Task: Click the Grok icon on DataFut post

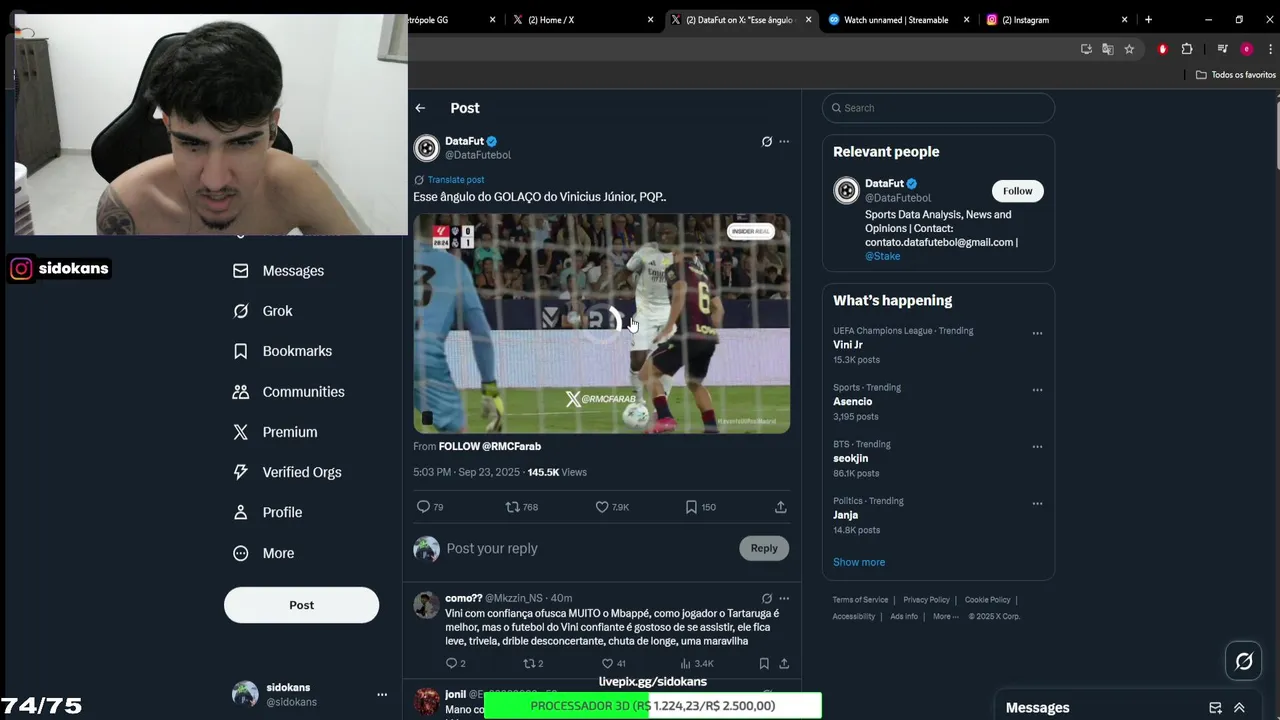Action: click(x=767, y=142)
